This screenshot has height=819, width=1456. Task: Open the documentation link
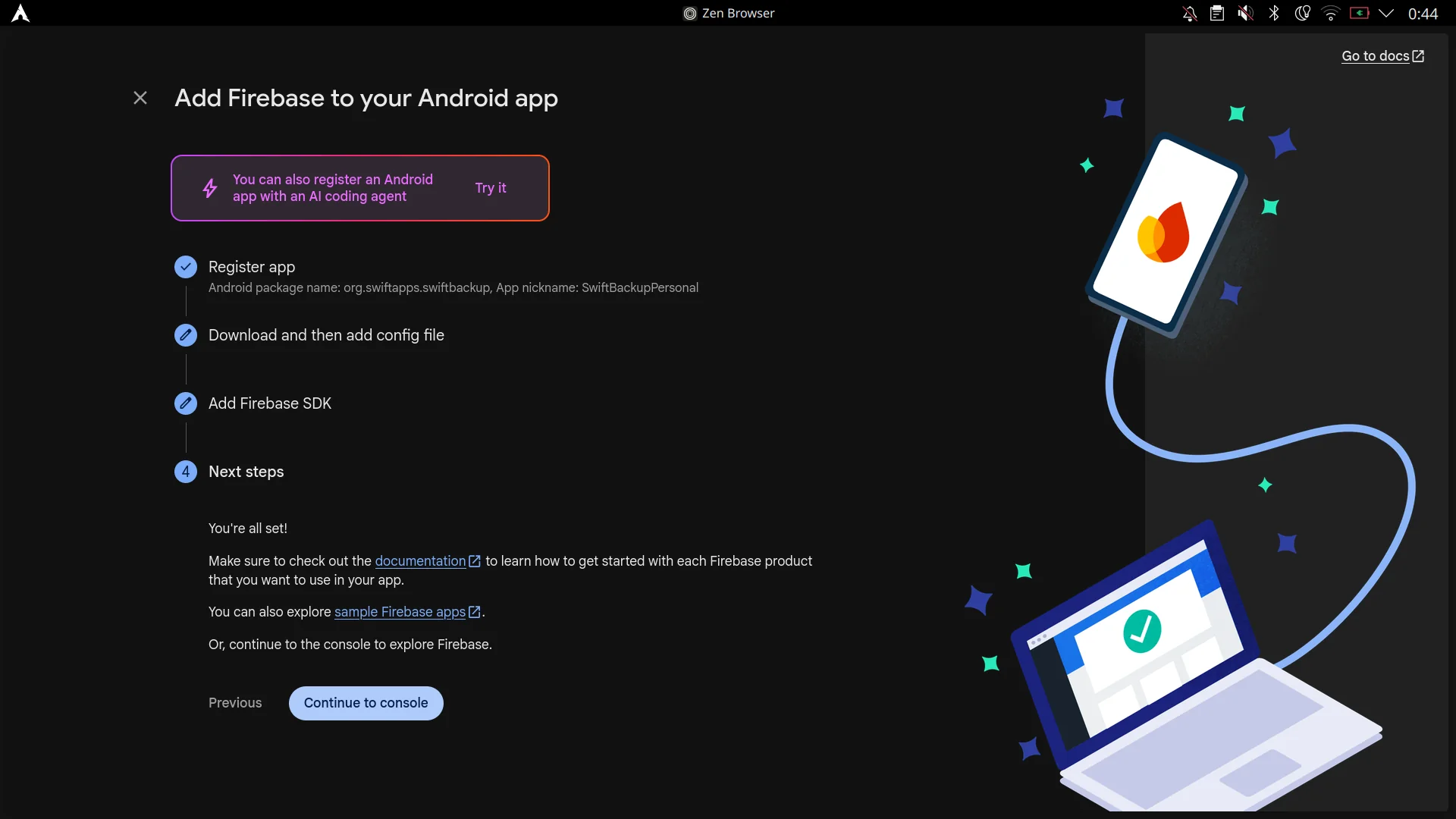pyautogui.click(x=428, y=561)
